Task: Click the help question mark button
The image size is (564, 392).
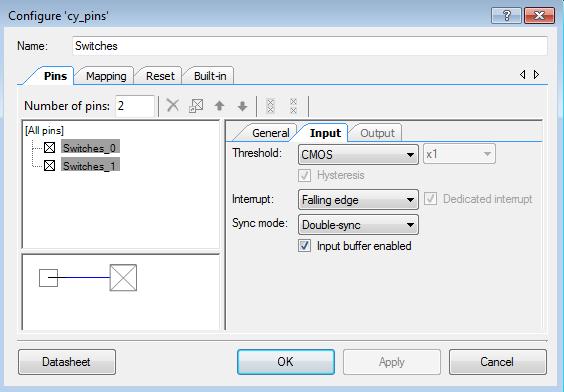Action: click(x=506, y=15)
